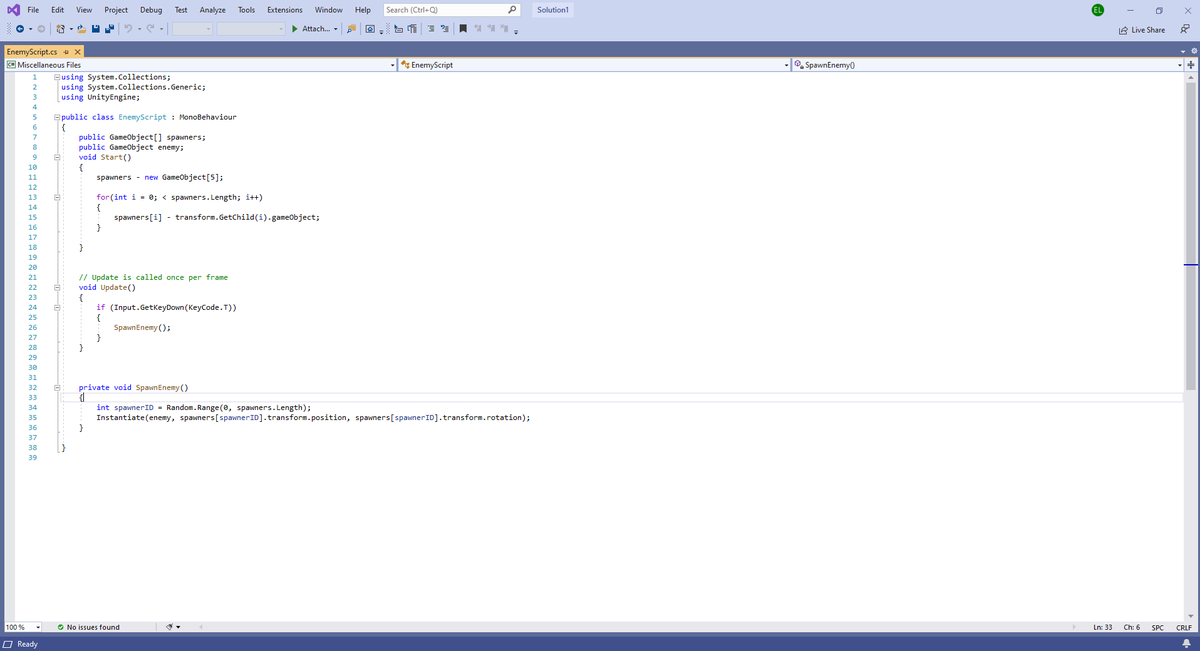
Task: Collapse the EnemyScript class outlining toggle
Action: (x=58, y=117)
